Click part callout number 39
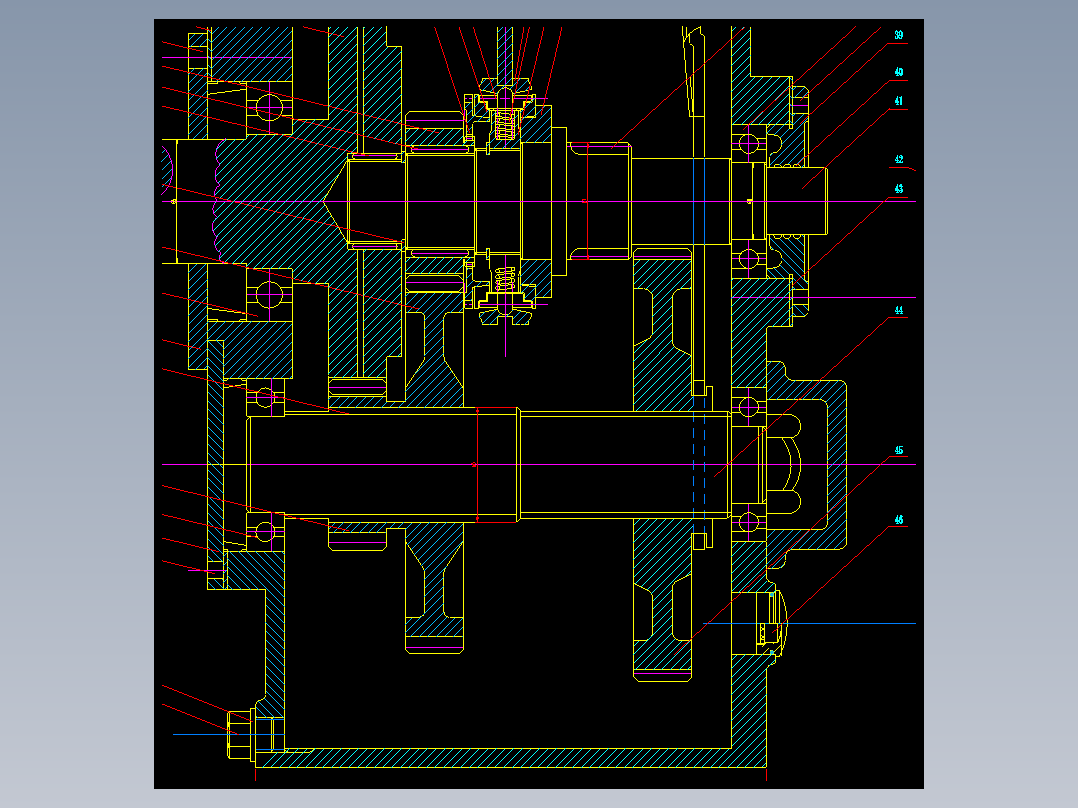Image resolution: width=1078 pixels, height=808 pixels. [x=899, y=35]
